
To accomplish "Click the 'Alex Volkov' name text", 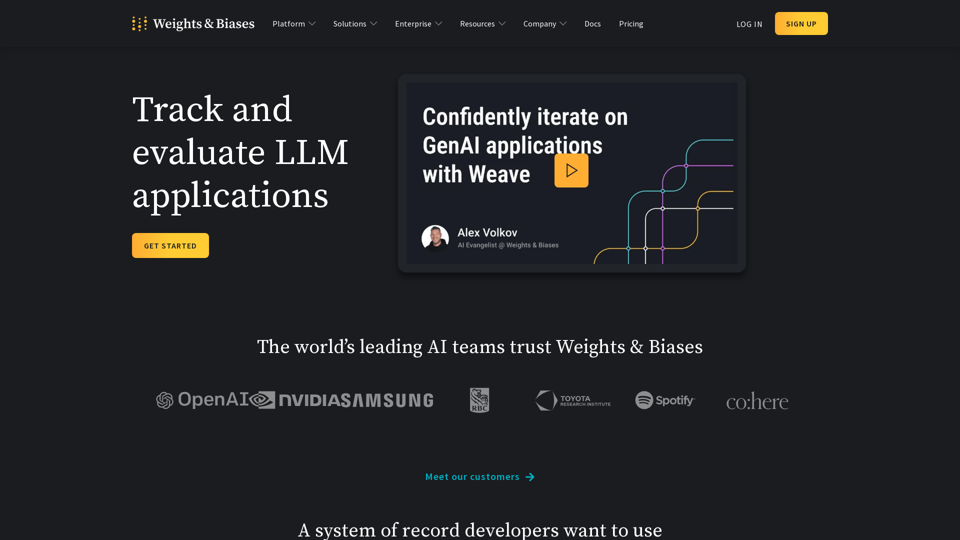I will click(x=487, y=233).
